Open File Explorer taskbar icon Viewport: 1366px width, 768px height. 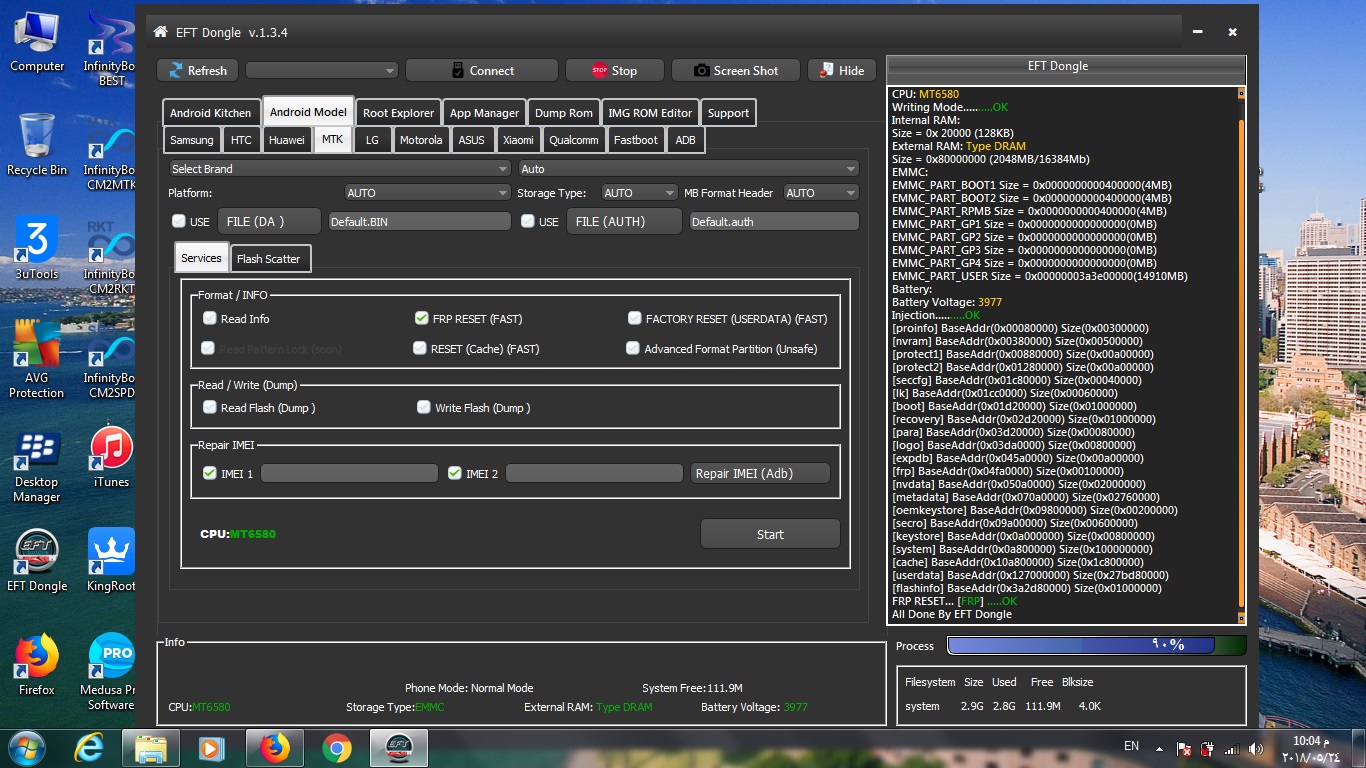(150, 747)
